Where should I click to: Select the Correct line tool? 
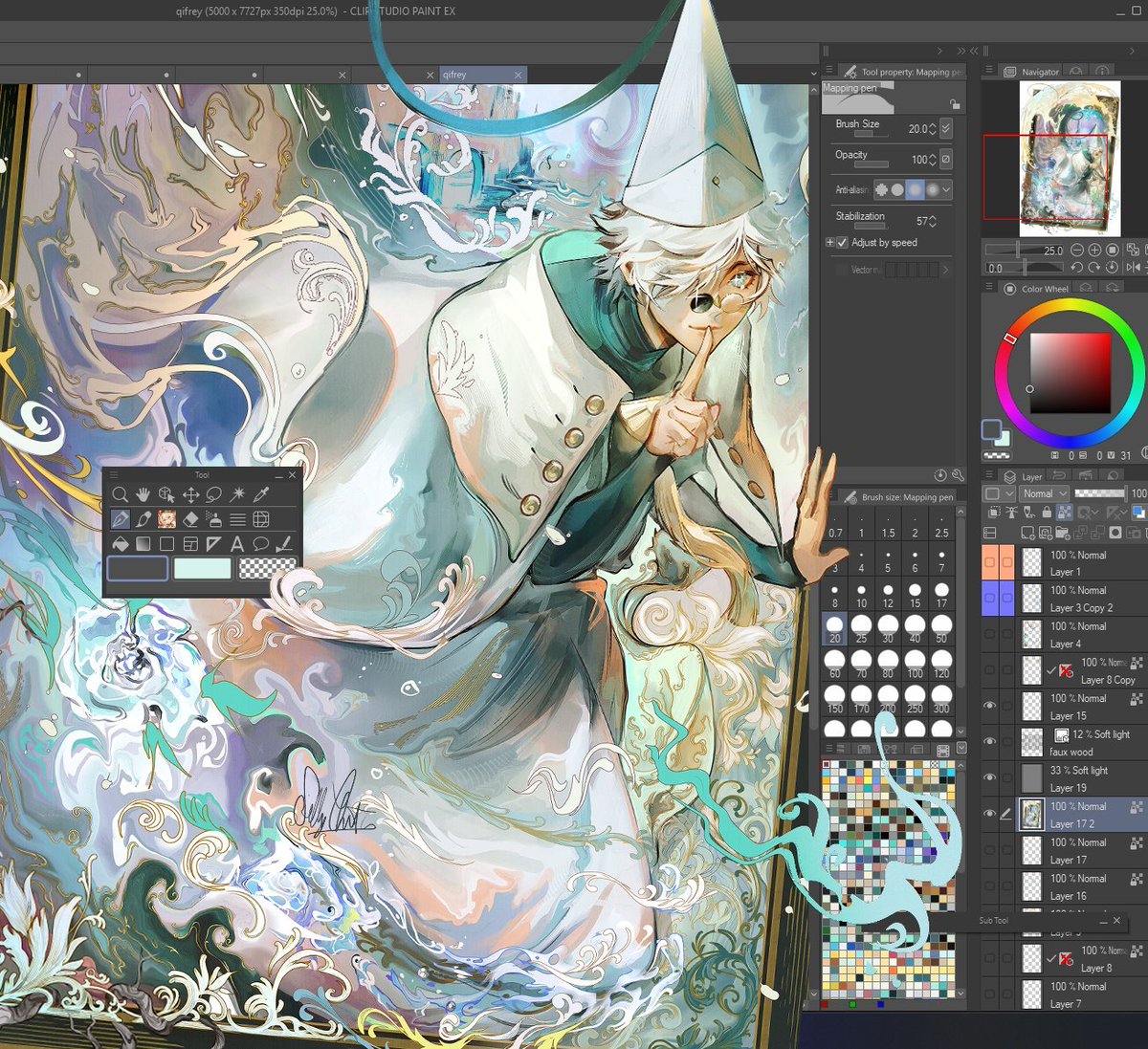click(284, 544)
